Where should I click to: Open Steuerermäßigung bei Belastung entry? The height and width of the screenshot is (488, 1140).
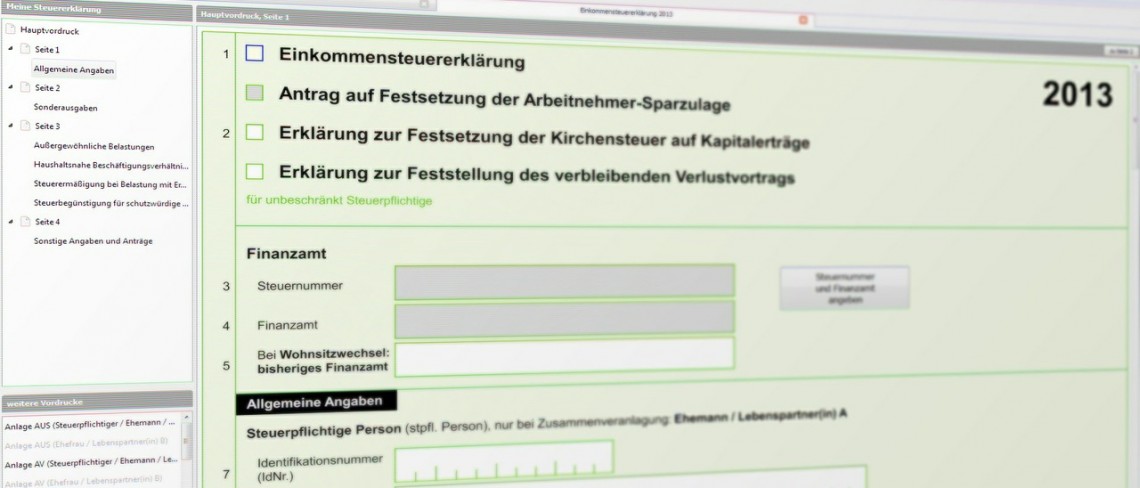coord(111,184)
